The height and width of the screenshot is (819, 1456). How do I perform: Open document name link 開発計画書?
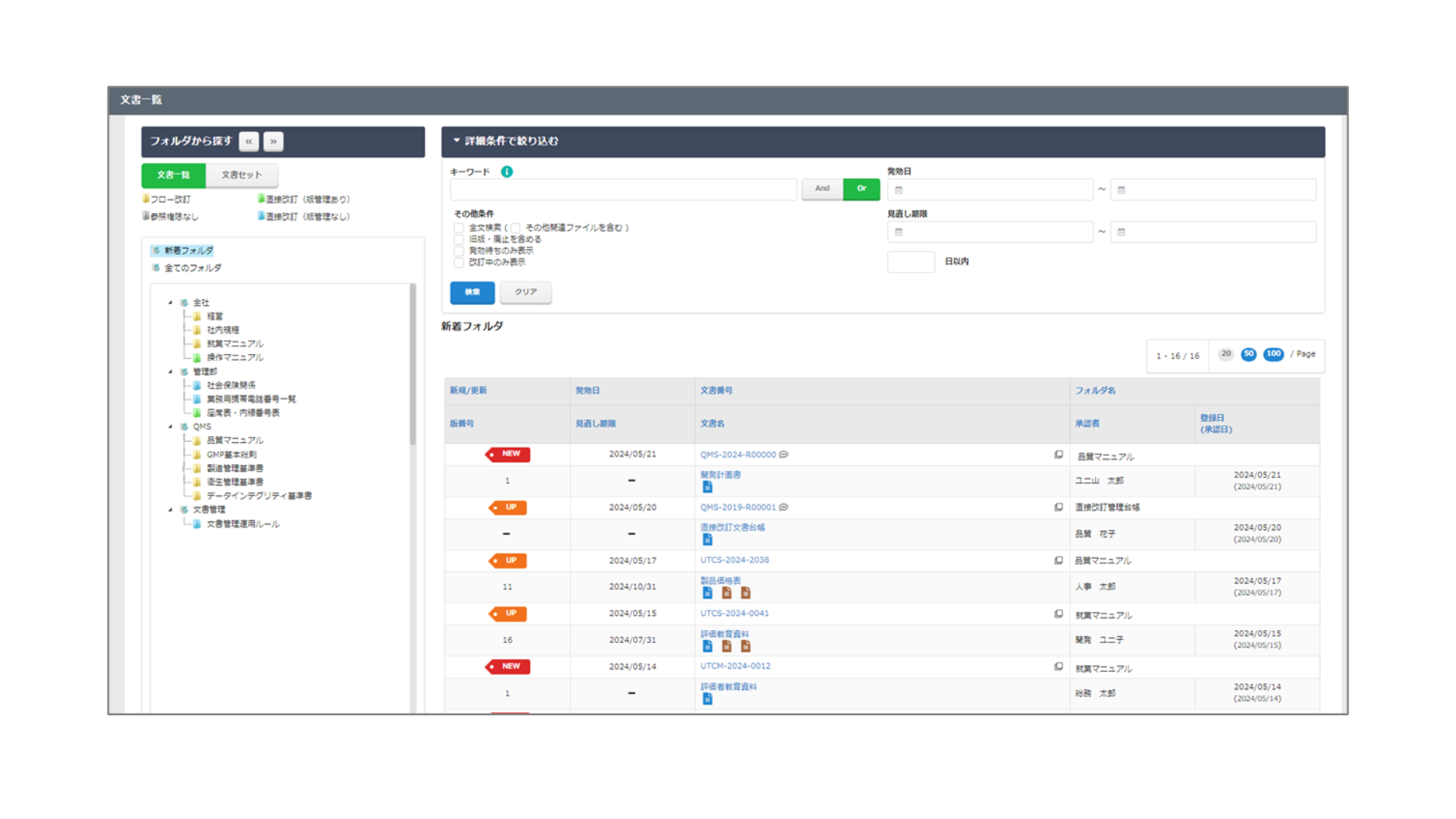(720, 475)
